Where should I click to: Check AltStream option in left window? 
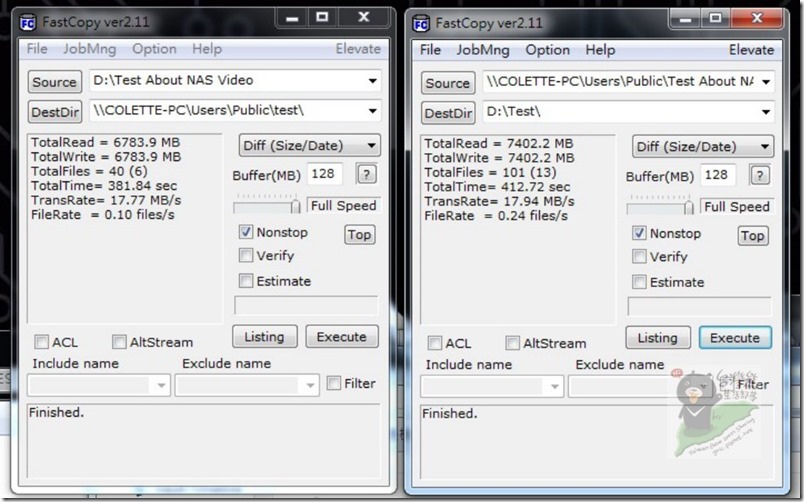tap(119, 342)
